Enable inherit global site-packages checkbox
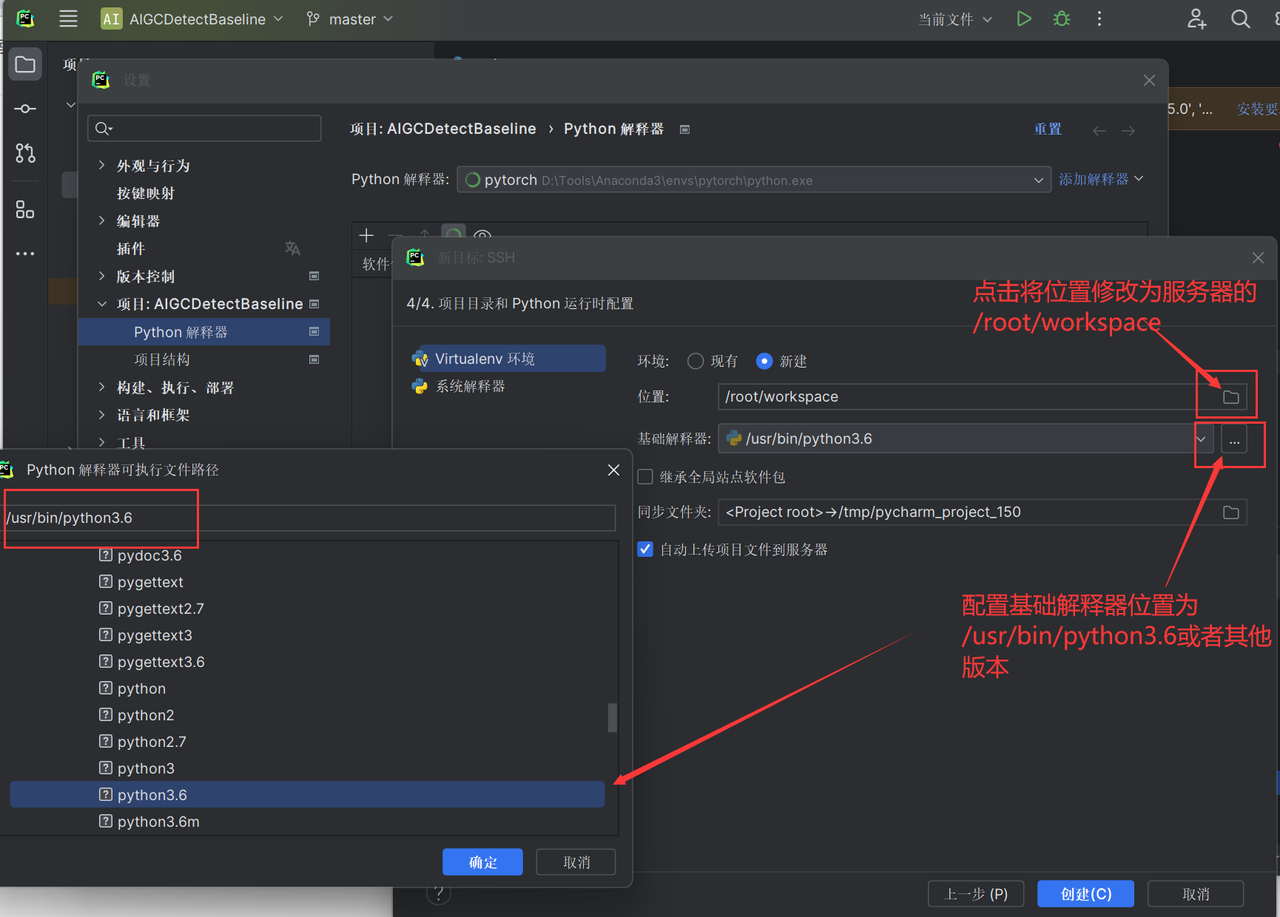1280x917 pixels. point(646,477)
